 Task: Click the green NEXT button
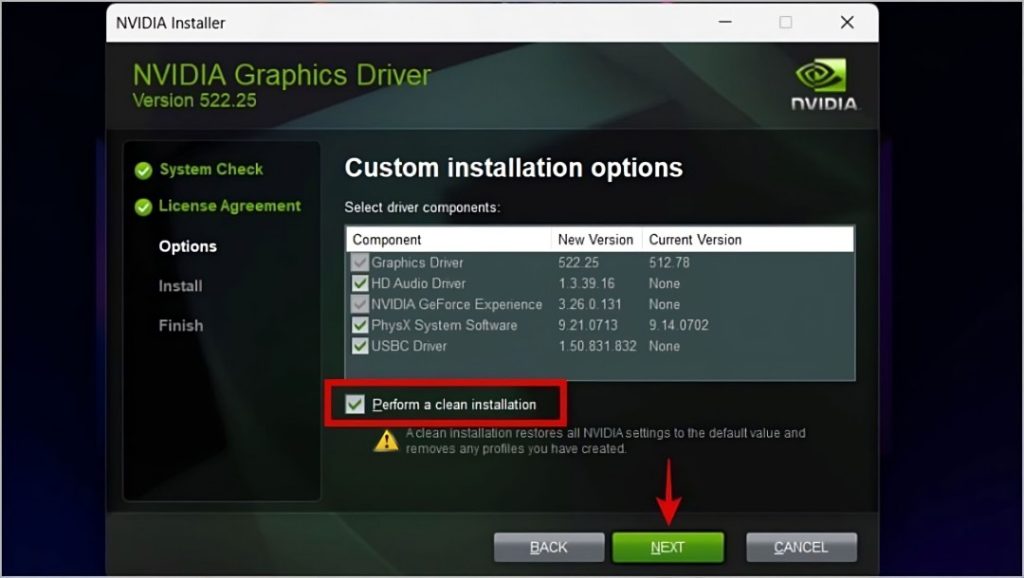667,547
